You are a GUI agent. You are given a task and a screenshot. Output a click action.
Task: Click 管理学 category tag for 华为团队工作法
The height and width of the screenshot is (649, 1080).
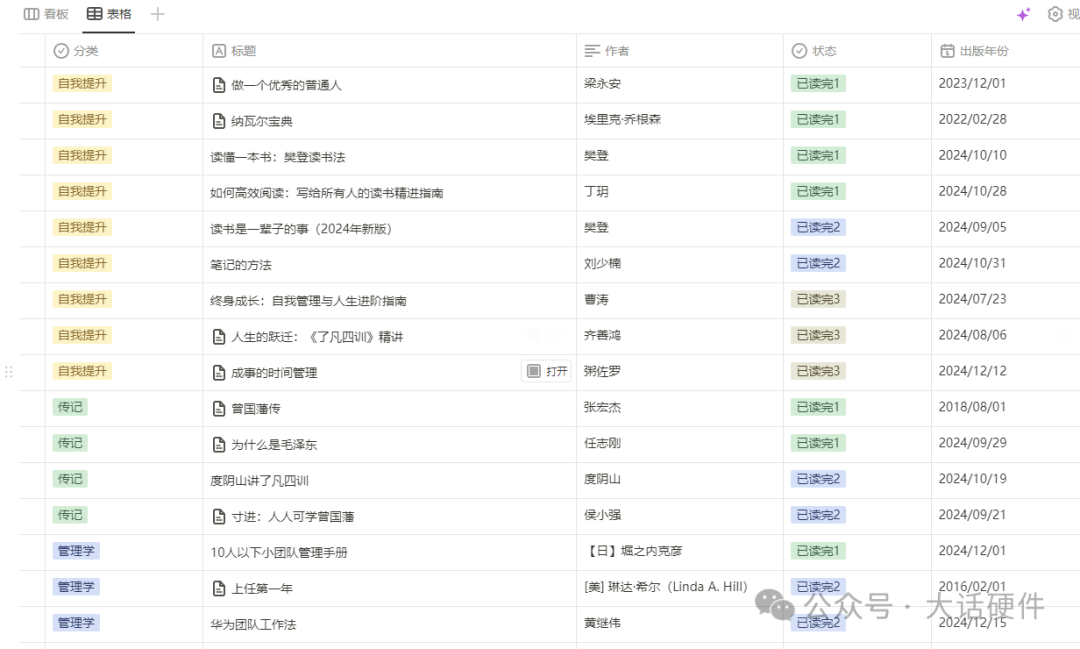point(76,623)
